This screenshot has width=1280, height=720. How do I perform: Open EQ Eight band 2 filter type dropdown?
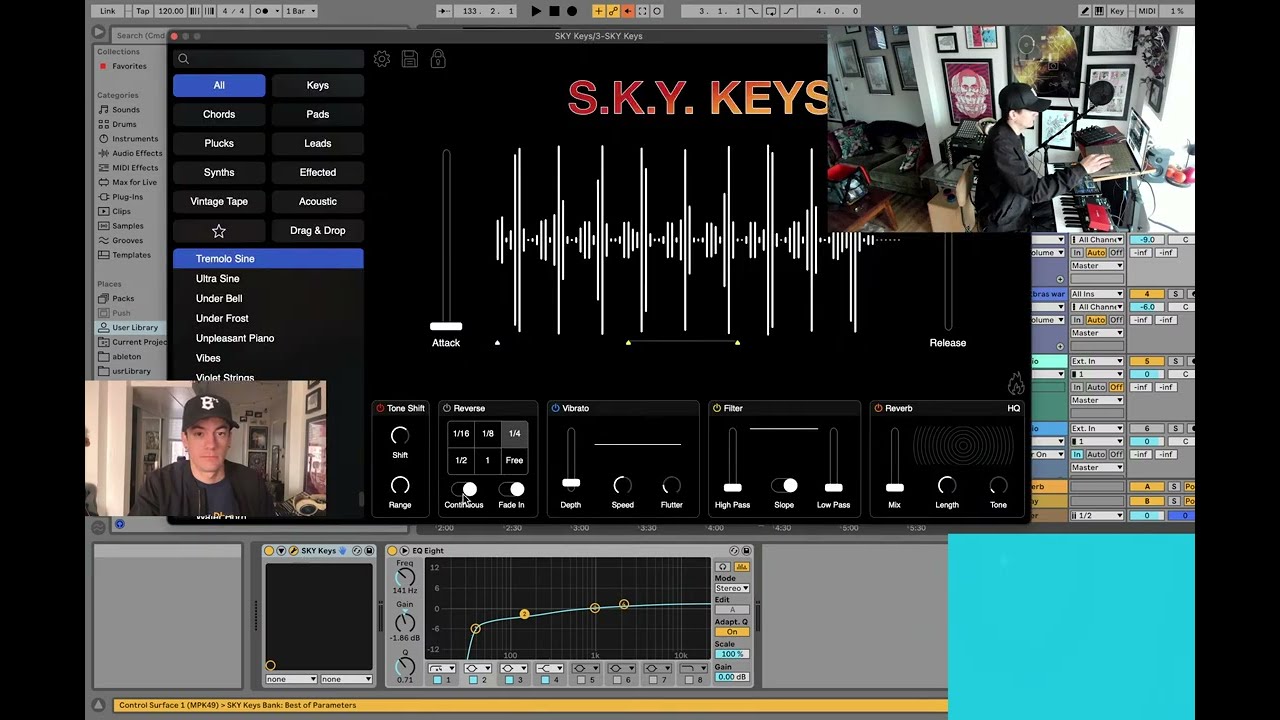tap(478, 668)
